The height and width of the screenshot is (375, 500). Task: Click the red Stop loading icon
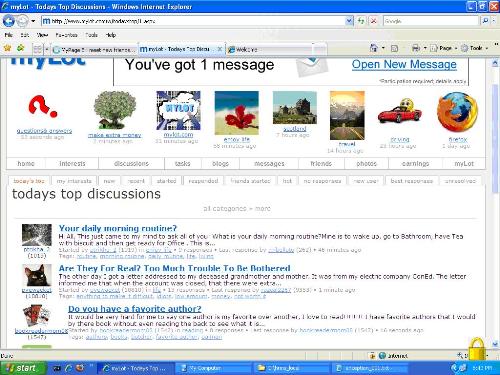click(374, 21)
